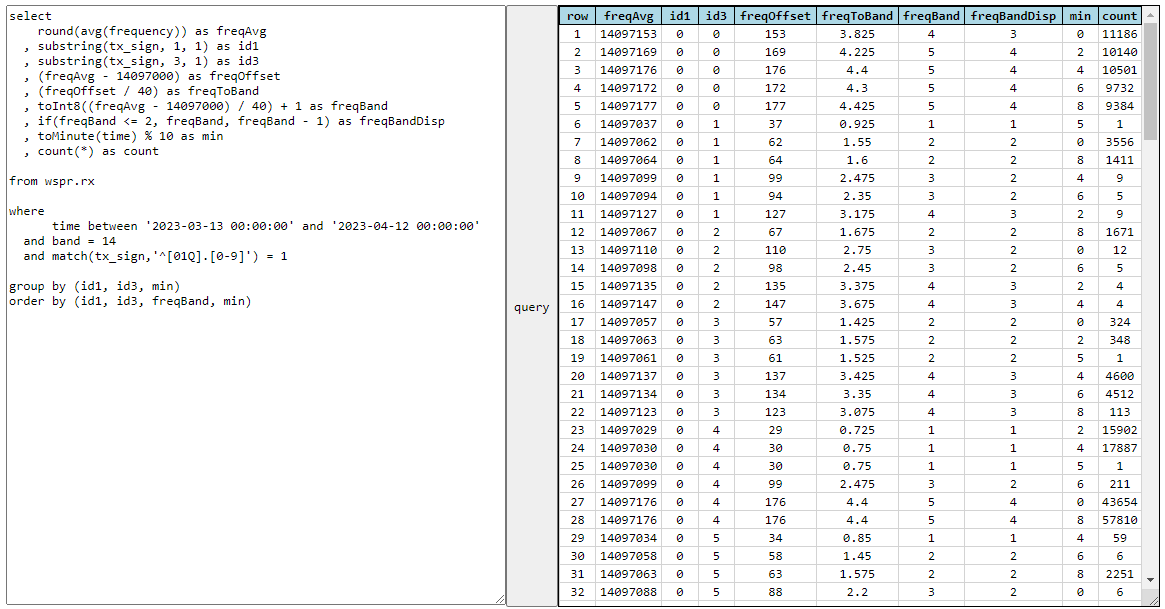Click the freqAvg cell in row 1

[628, 34]
